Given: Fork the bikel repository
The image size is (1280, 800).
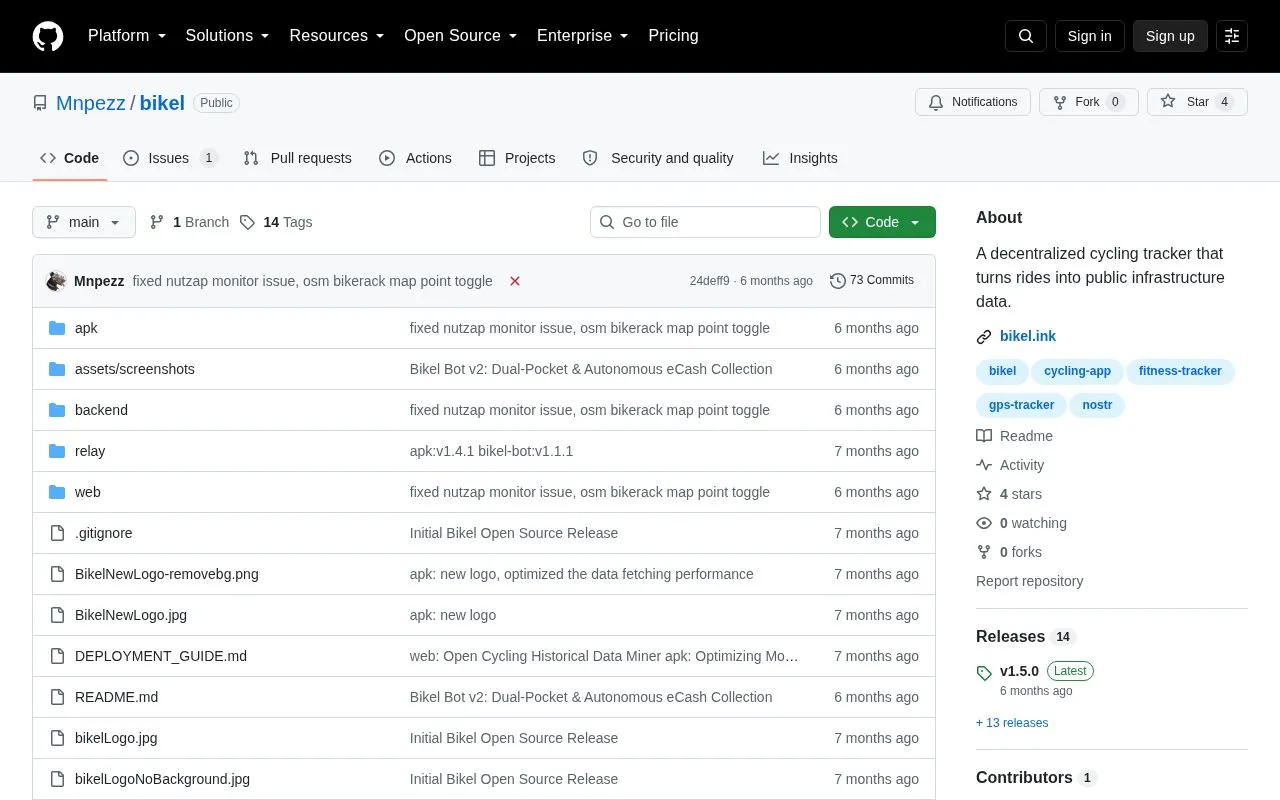Looking at the screenshot, I should (x=1089, y=102).
